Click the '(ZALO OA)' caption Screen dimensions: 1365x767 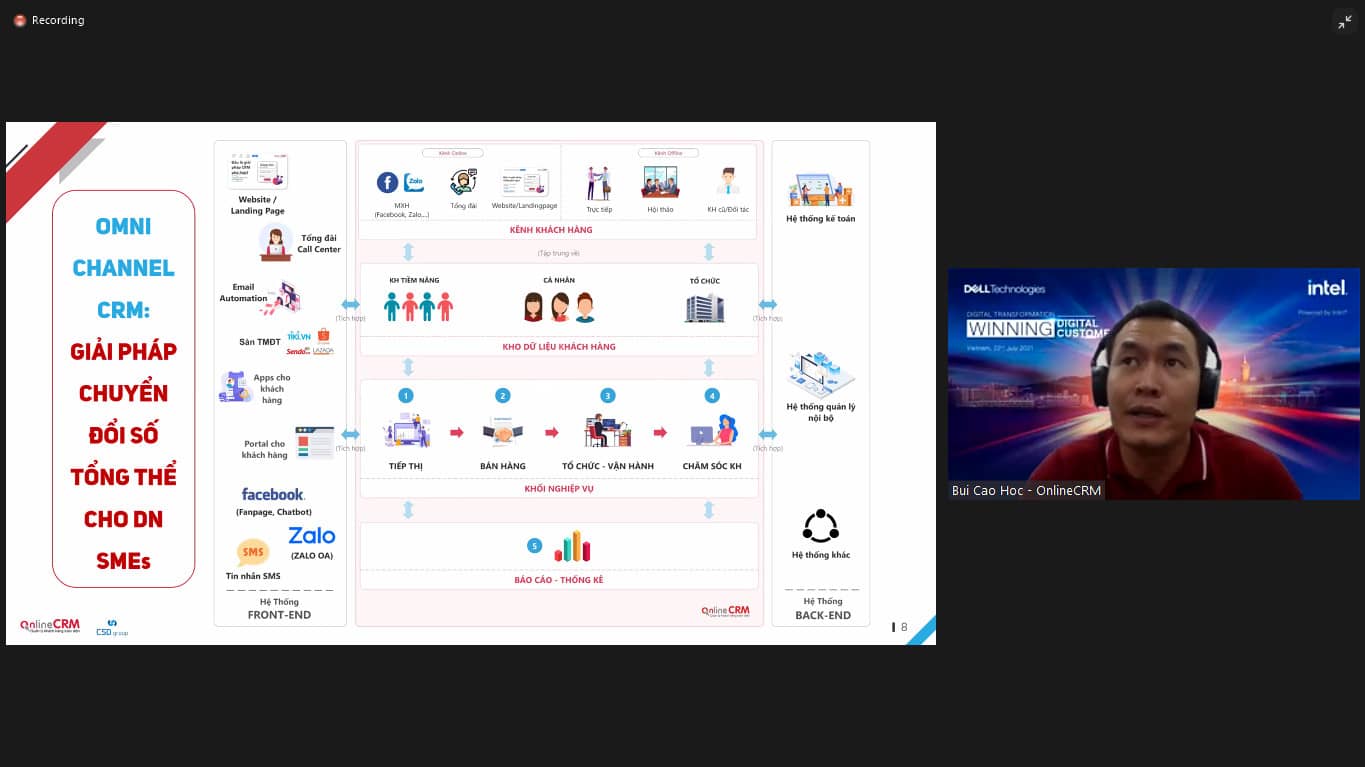312,555
